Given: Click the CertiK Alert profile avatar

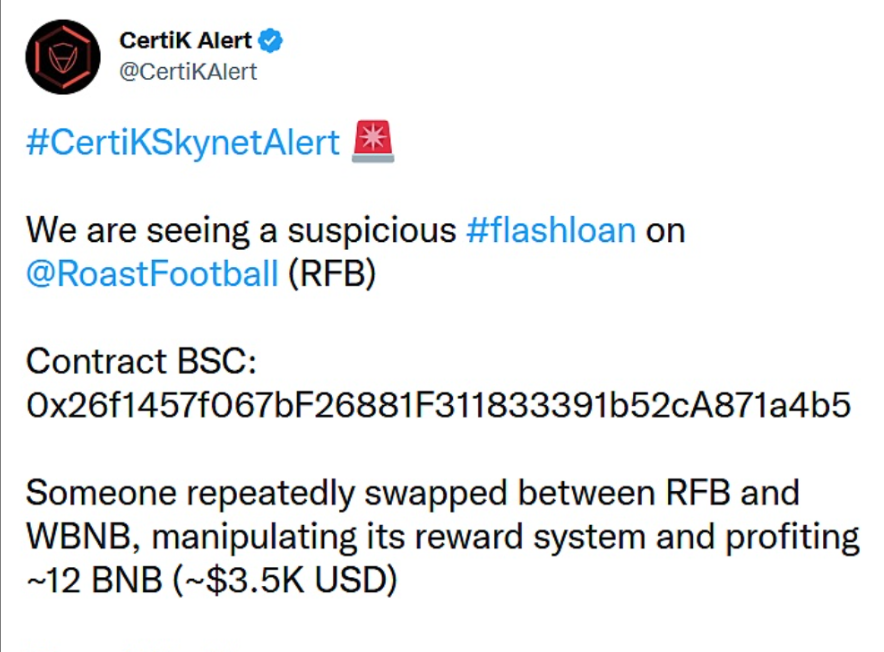Looking at the screenshot, I should click(x=63, y=57).
